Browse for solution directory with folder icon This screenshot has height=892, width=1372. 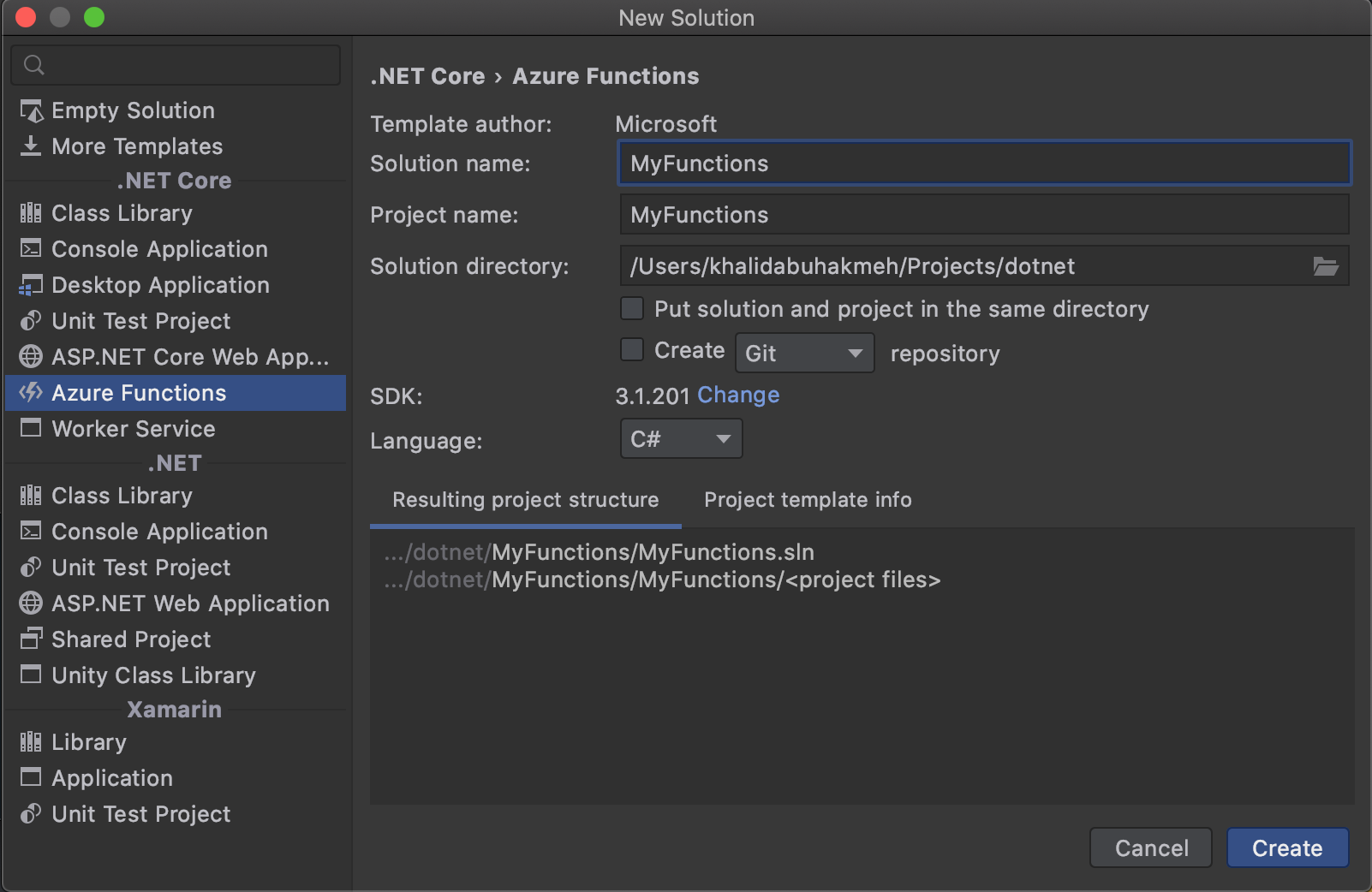pyautogui.click(x=1326, y=266)
